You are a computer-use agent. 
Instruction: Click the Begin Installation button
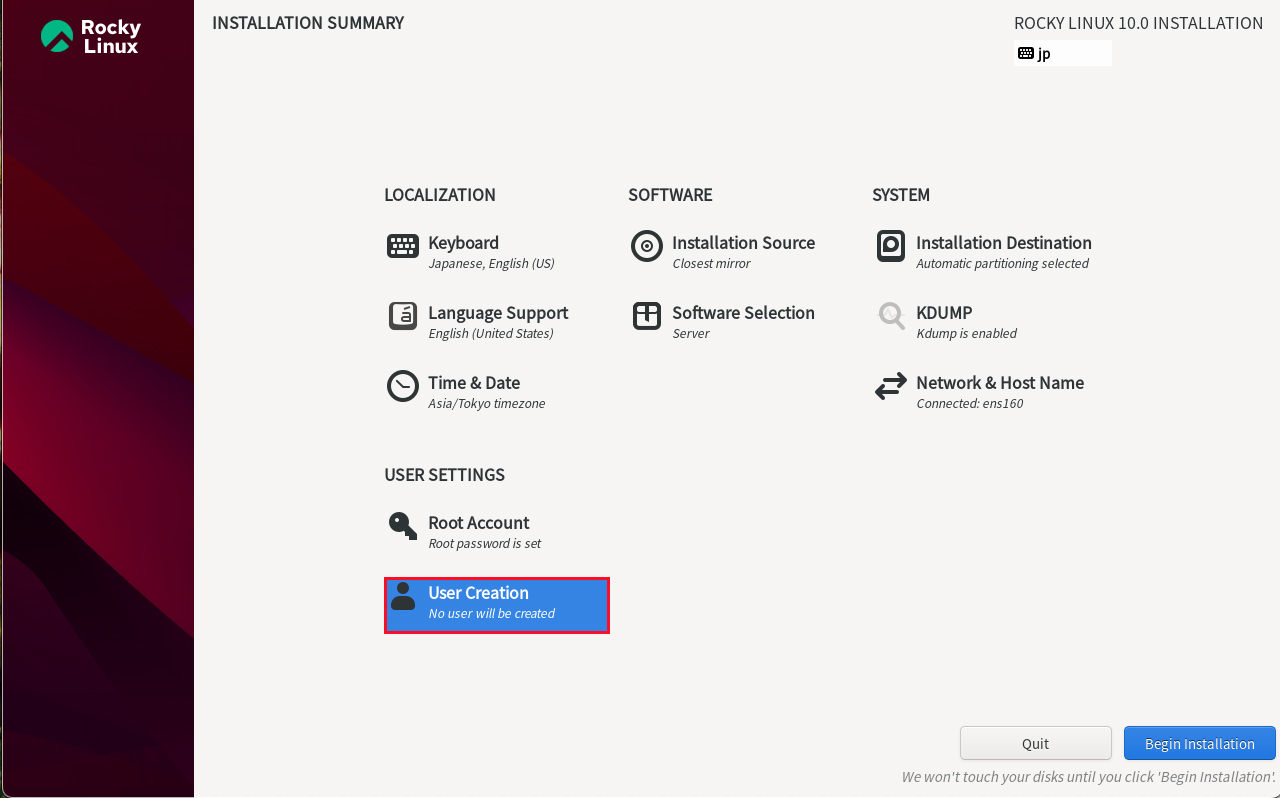point(1200,744)
